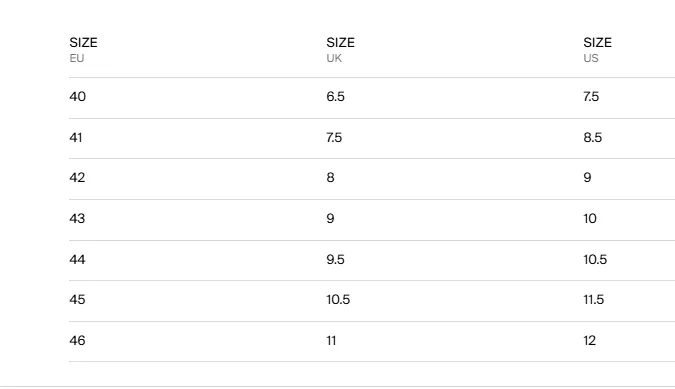Click the UK size 6.5 value
This screenshot has width=675, height=389.
point(335,96)
